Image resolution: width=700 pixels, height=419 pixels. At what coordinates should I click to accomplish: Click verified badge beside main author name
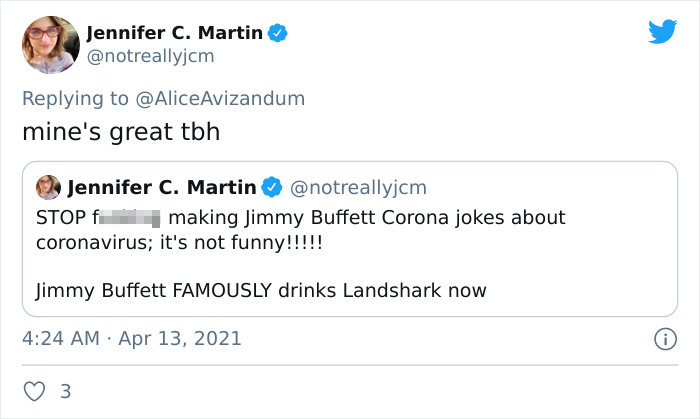(279, 32)
